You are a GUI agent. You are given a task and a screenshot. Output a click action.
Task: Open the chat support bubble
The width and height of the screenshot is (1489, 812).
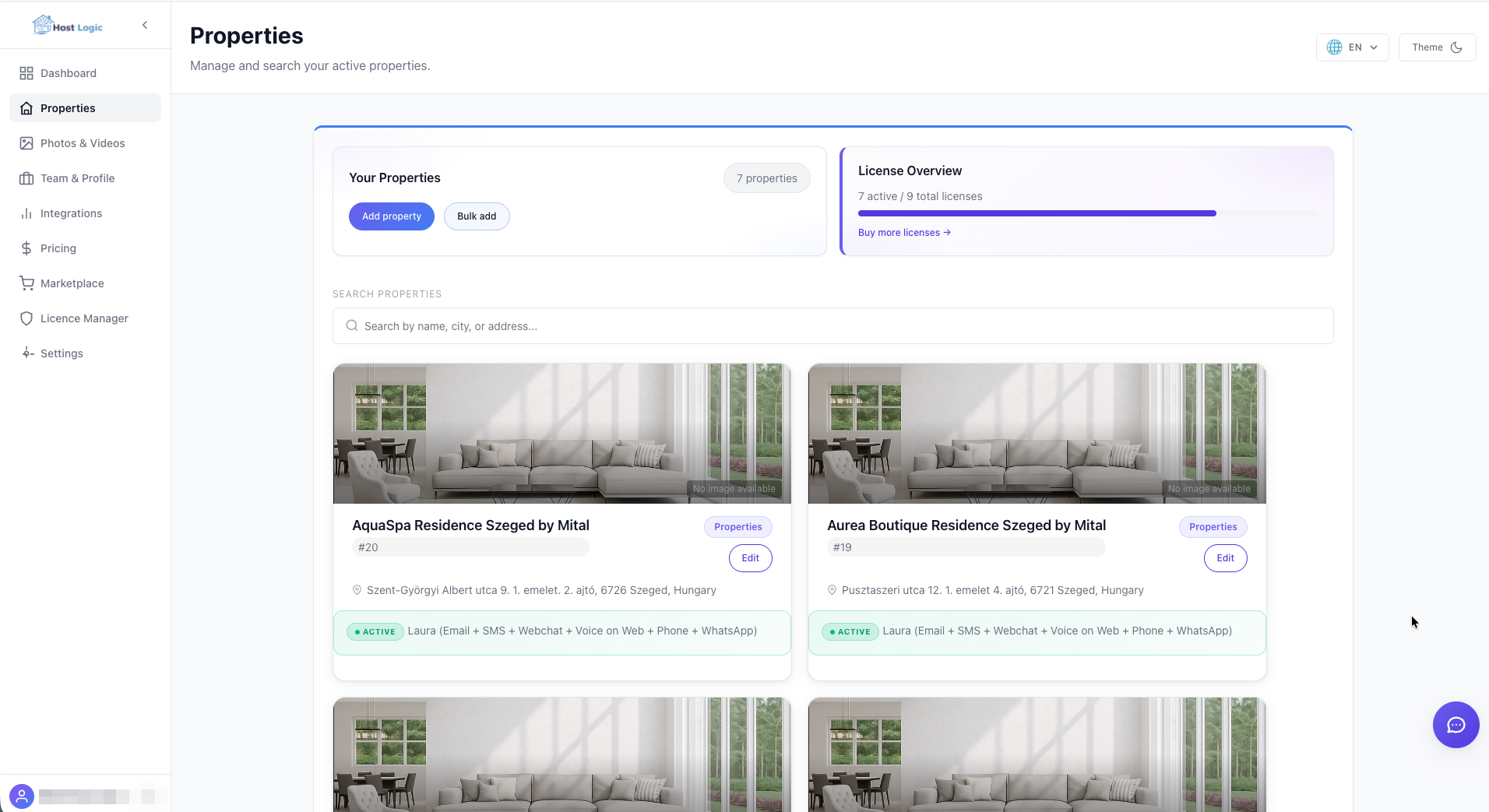tap(1456, 725)
